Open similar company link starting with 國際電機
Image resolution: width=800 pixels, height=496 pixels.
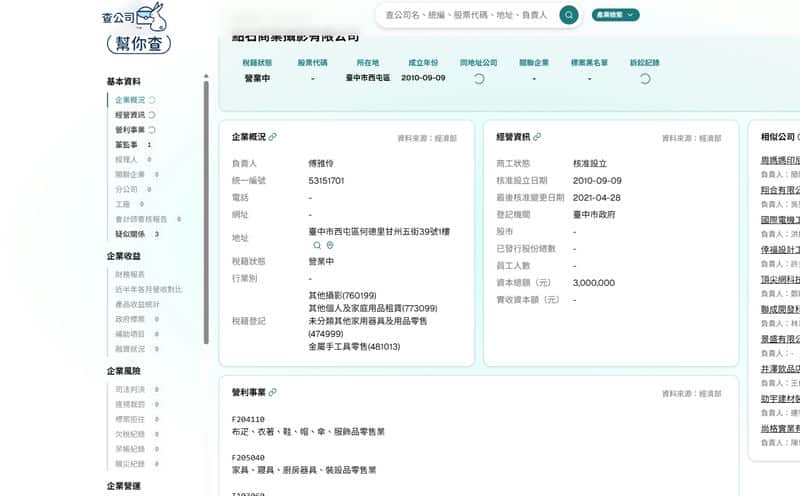point(780,220)
